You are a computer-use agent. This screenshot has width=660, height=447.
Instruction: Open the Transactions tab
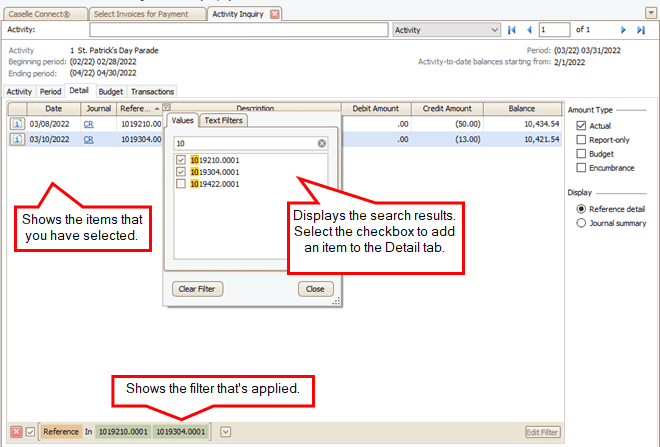pos(153,91)
